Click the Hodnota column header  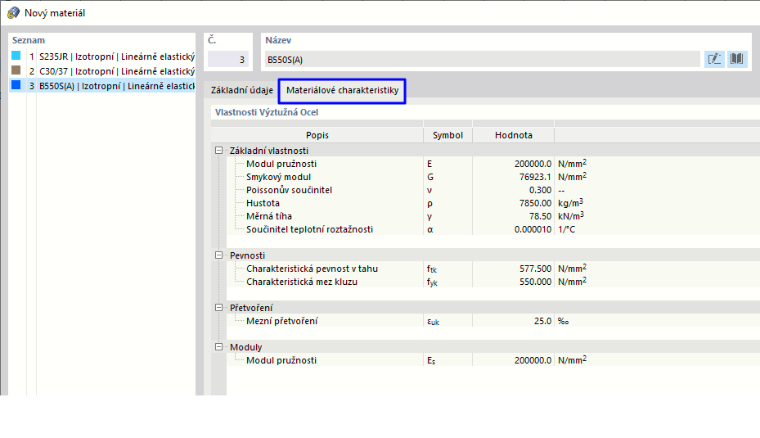click(x=513, y=135)
